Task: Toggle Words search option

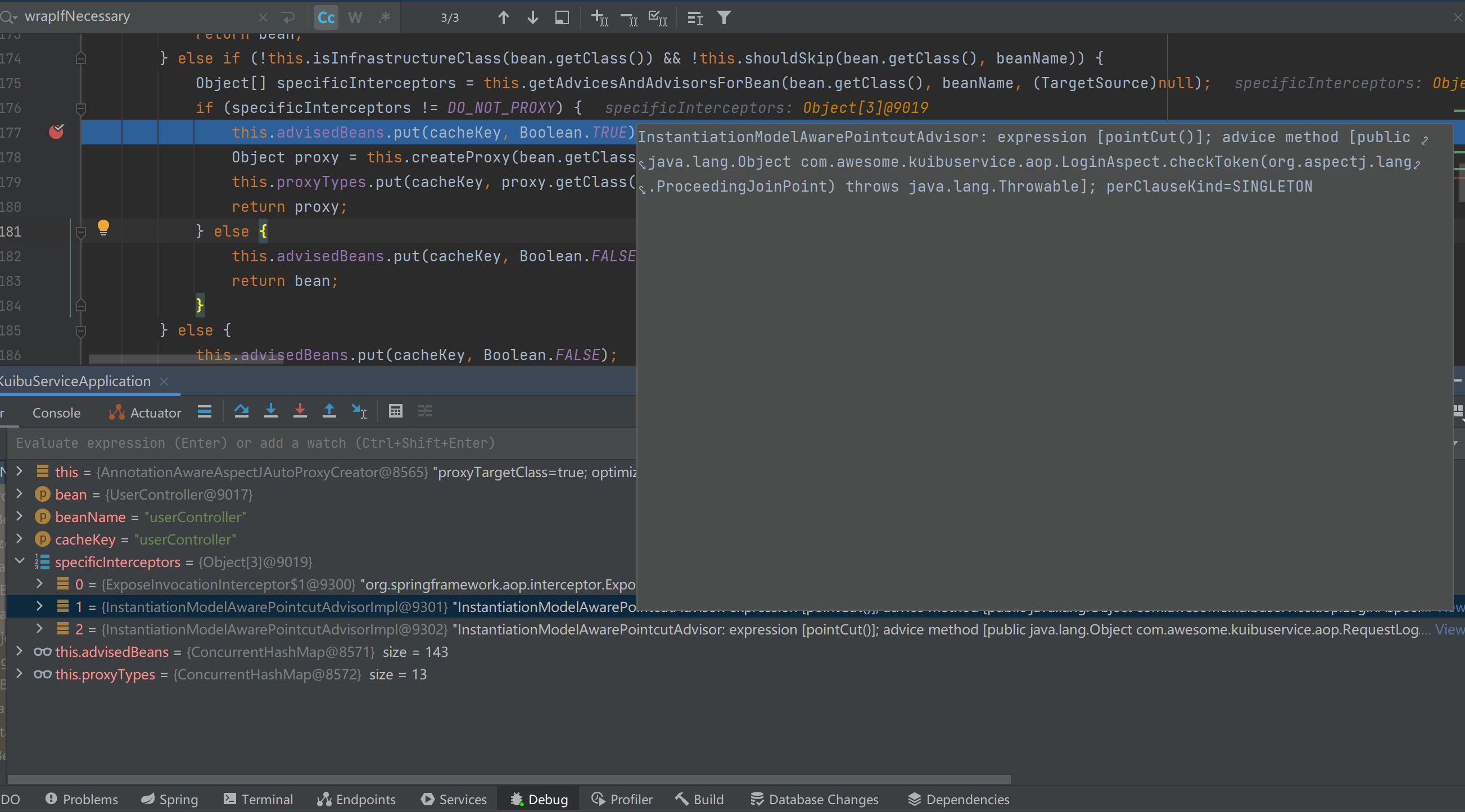Action: (x=355, y=17)
